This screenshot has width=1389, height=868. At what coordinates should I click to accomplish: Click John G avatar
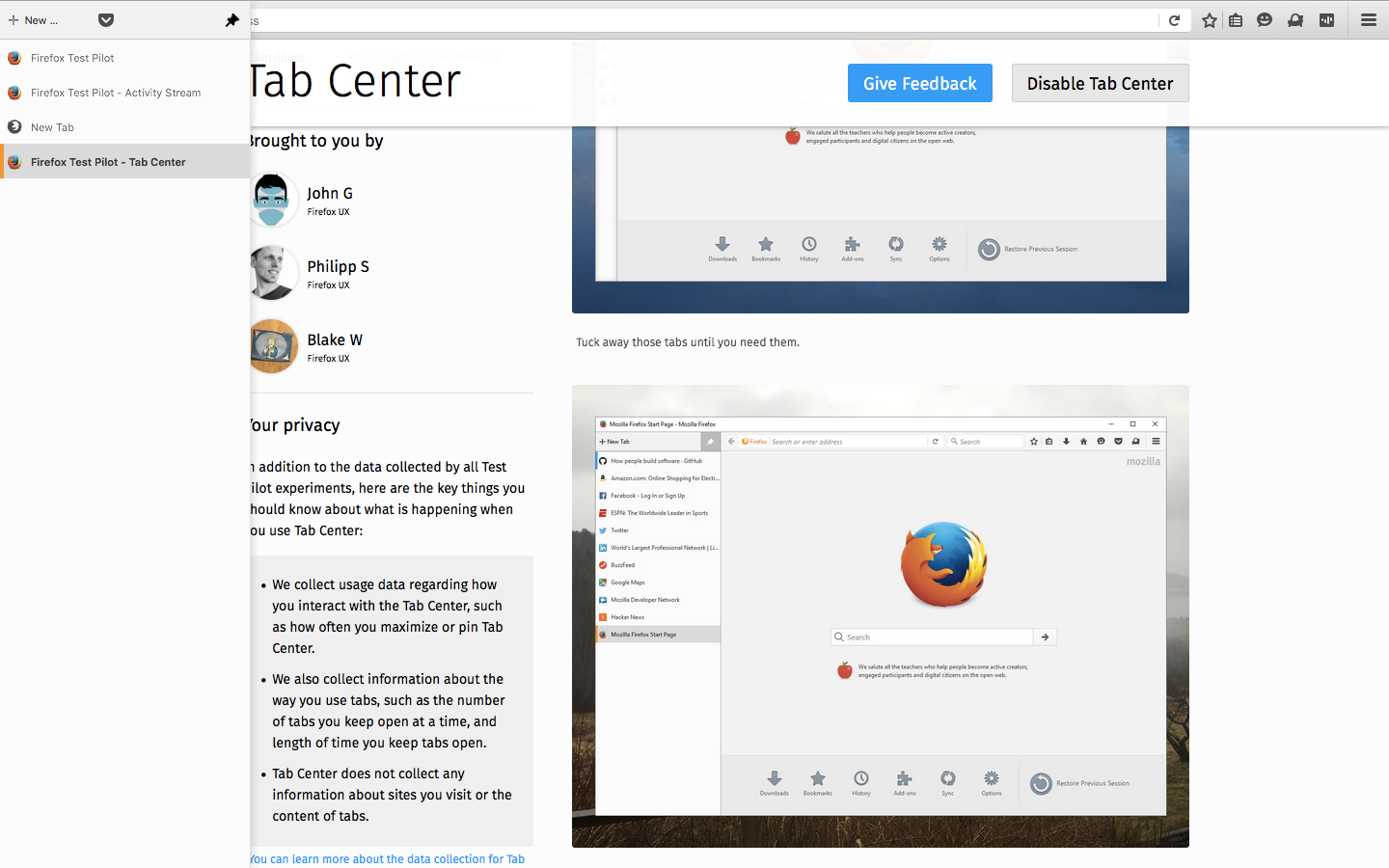273,200
